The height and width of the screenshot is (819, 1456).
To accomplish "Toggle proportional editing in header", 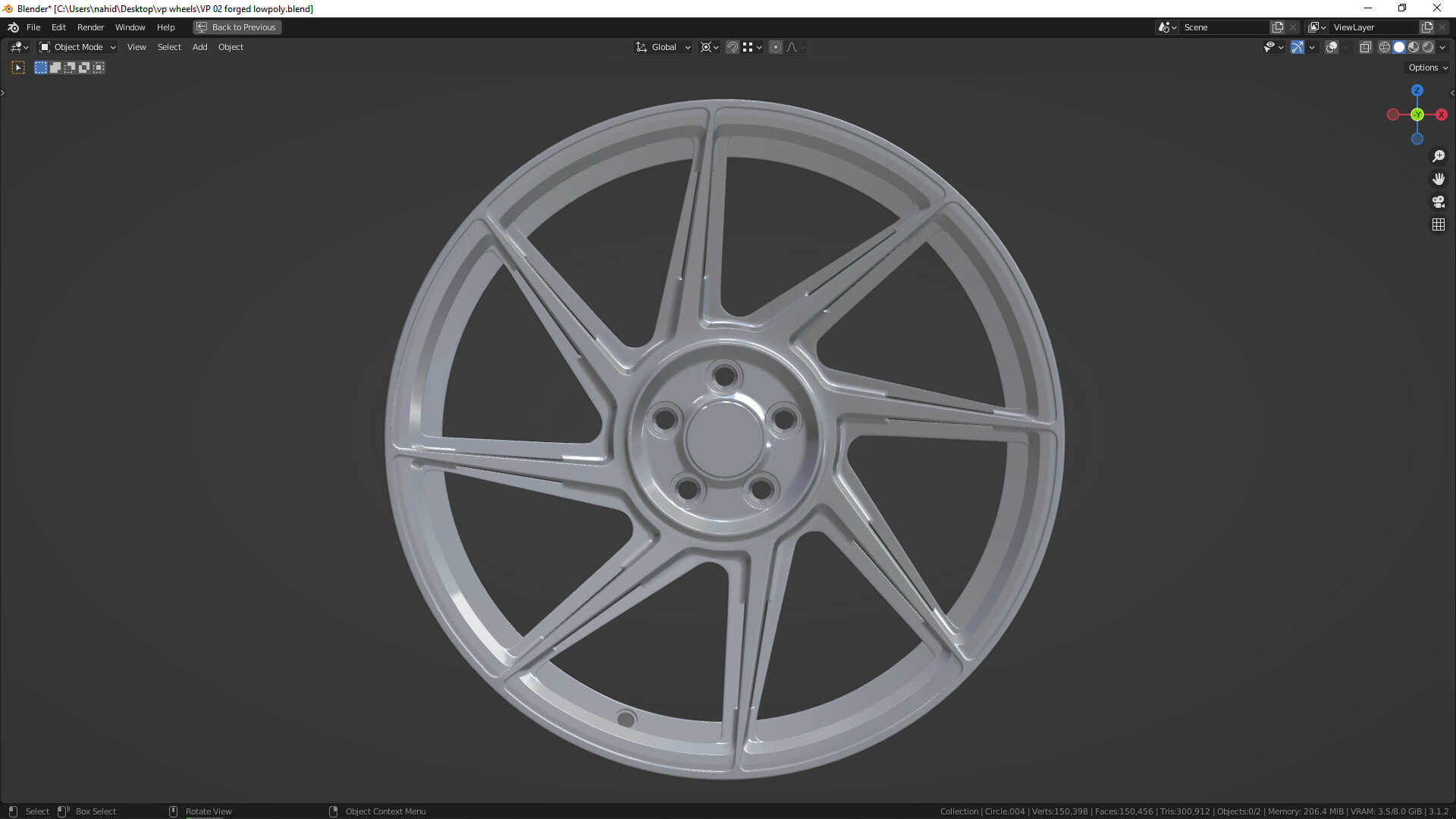I will [775, 47].
